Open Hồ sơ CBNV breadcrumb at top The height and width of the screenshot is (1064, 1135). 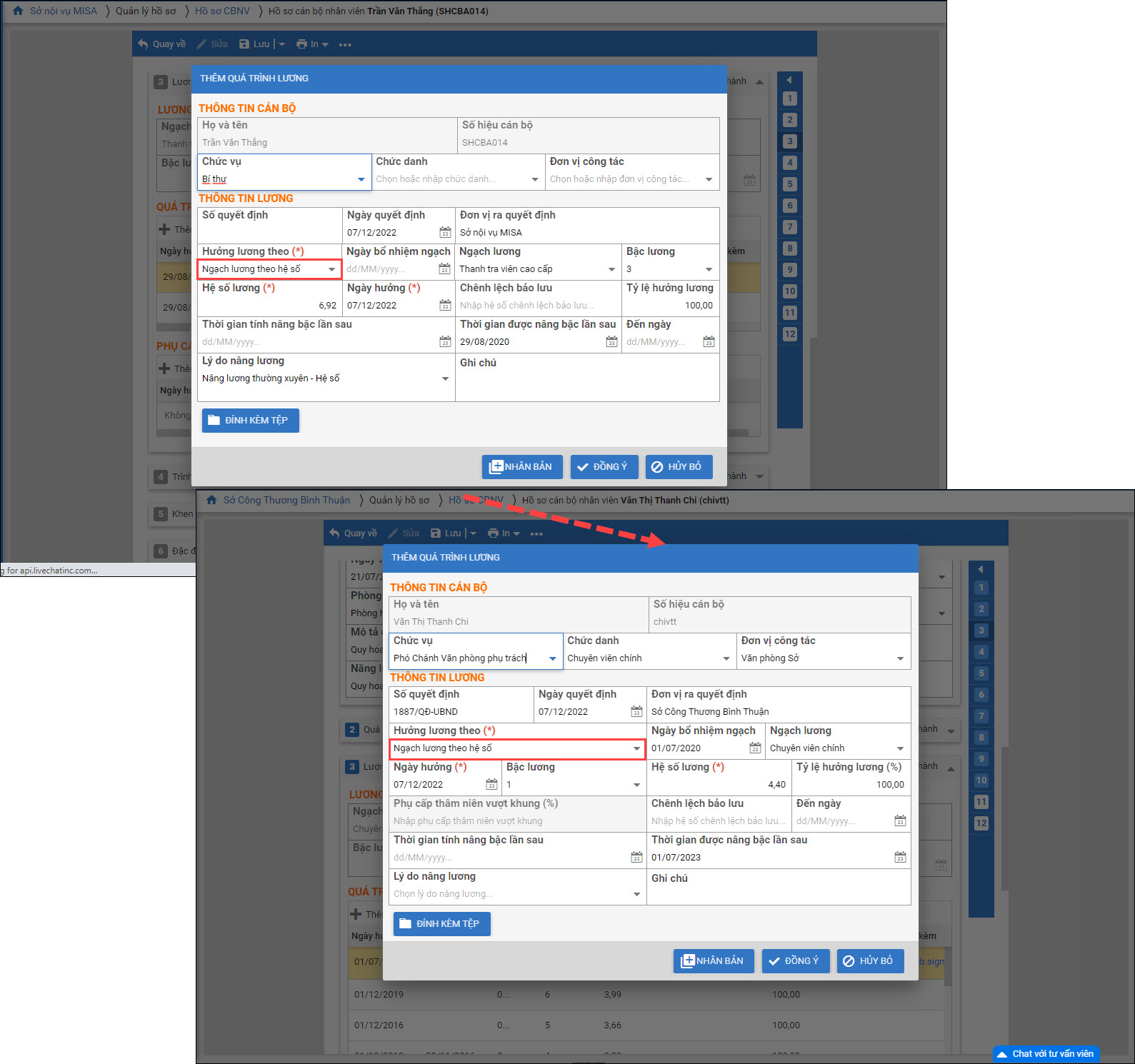222,11
